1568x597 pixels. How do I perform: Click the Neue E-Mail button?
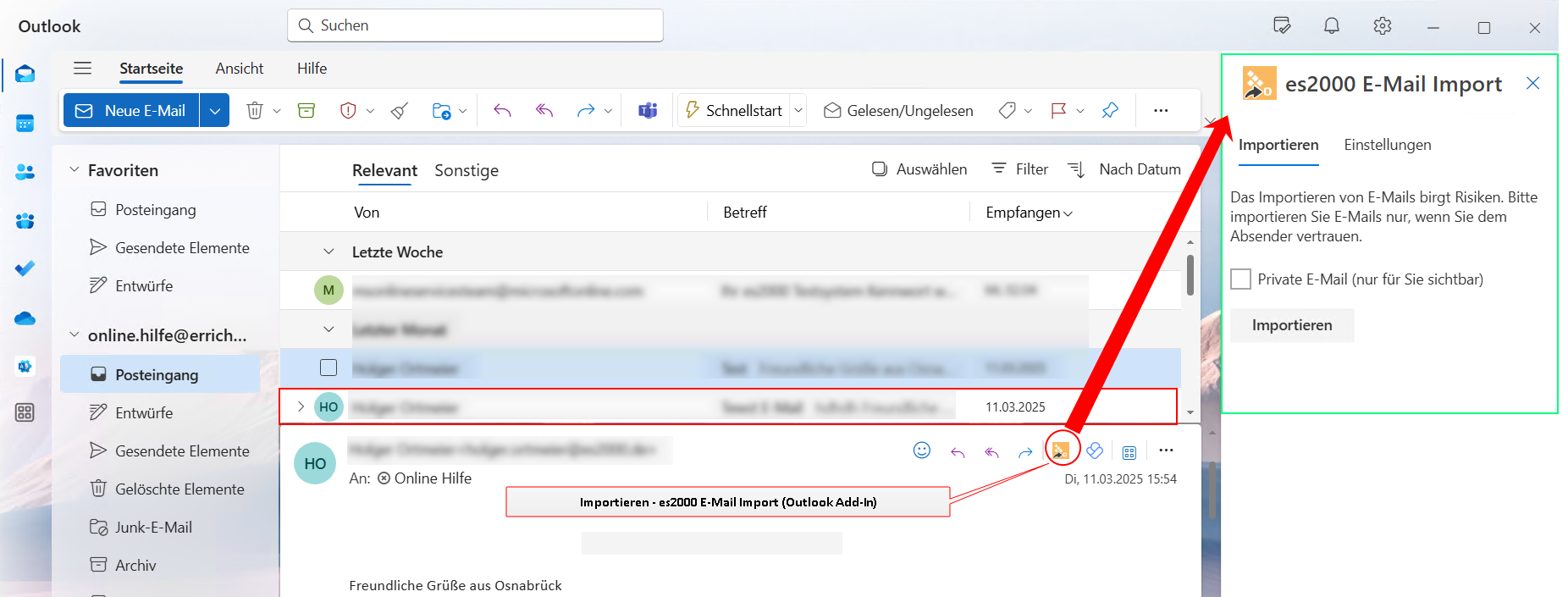(x=131, y=111)
